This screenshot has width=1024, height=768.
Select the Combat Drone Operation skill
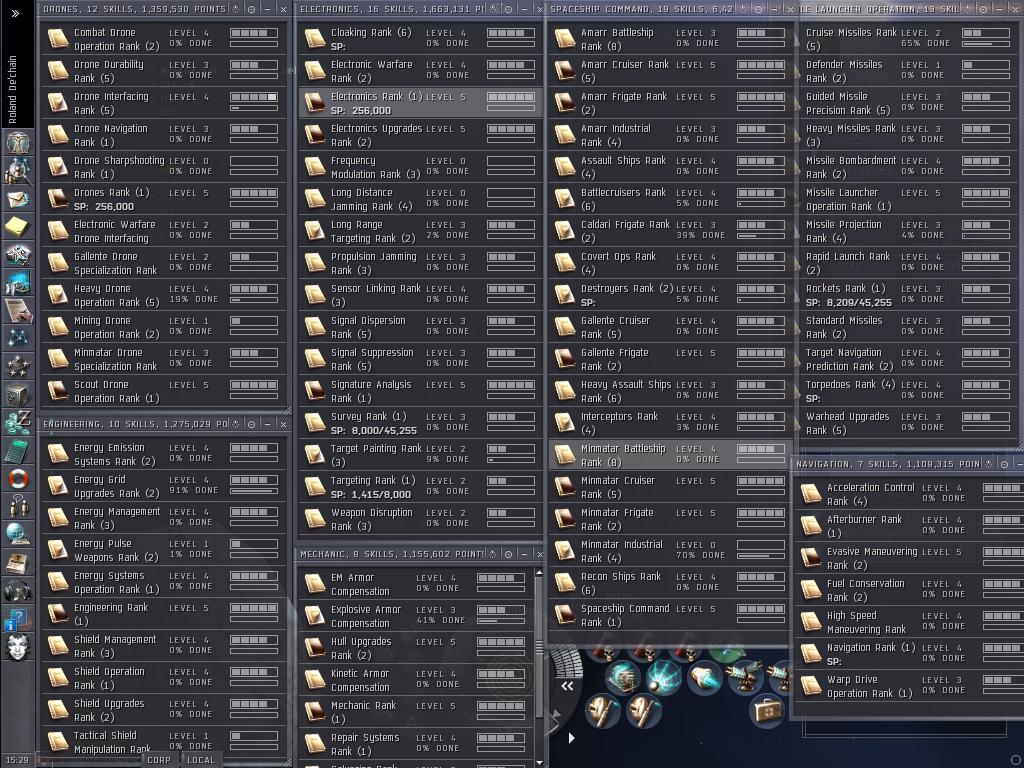164,39
